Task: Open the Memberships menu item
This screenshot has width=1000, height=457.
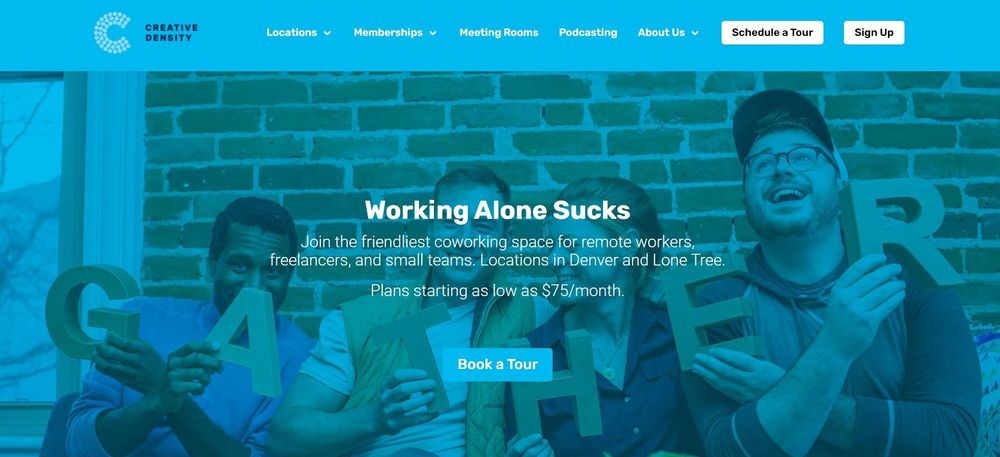Action: coord(388,33)
